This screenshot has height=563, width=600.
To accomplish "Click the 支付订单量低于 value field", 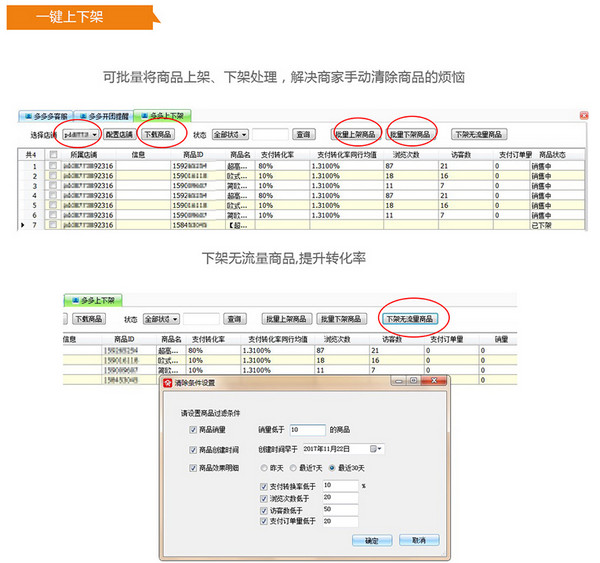I will coord(341,521).
